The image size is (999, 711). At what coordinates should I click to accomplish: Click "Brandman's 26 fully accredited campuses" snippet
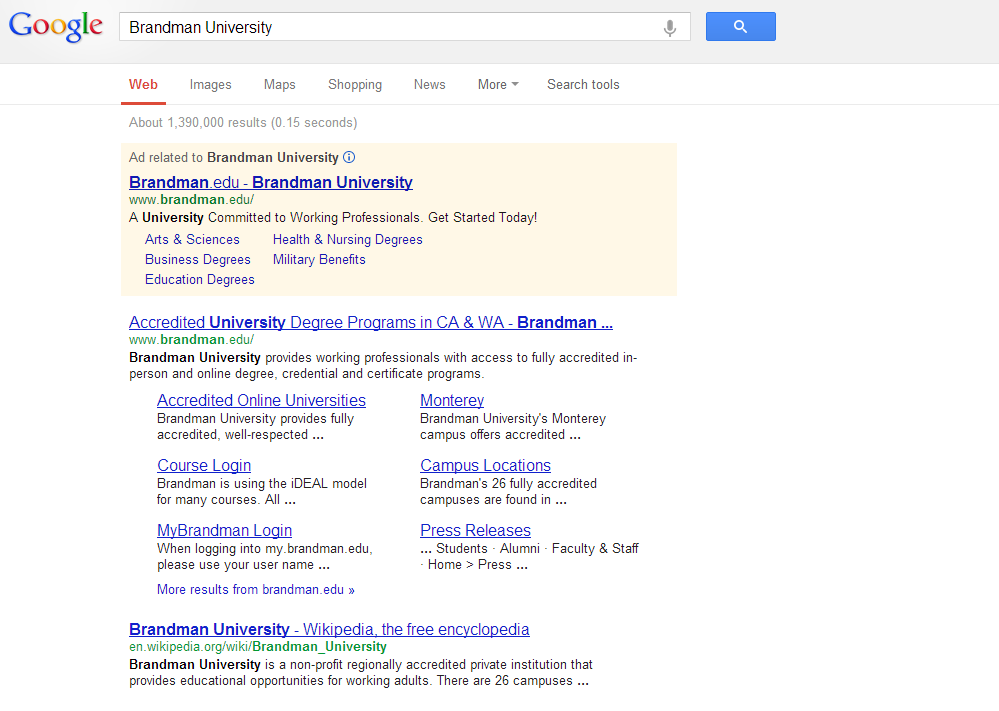(x=508, y=491)
